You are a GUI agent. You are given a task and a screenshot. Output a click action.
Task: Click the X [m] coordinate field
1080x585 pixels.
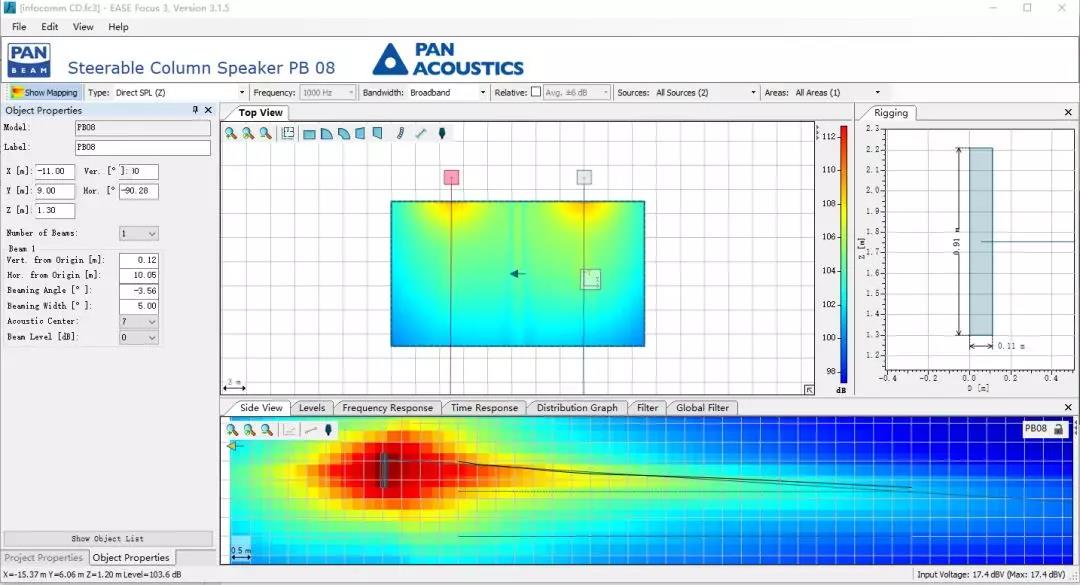pos(54,172)
